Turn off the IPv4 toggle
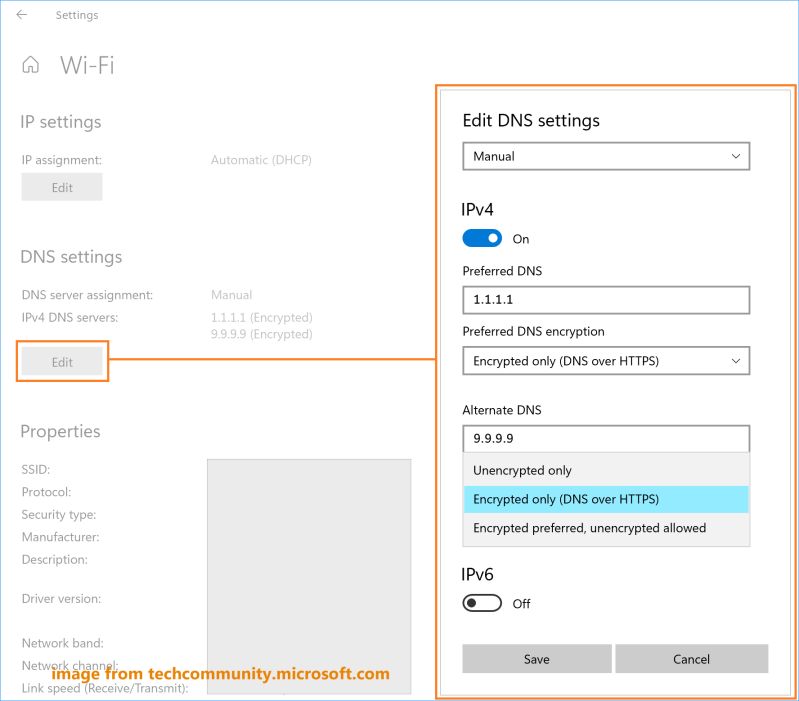Viewport: 799px width, 701px height. [x=482, y=238]
